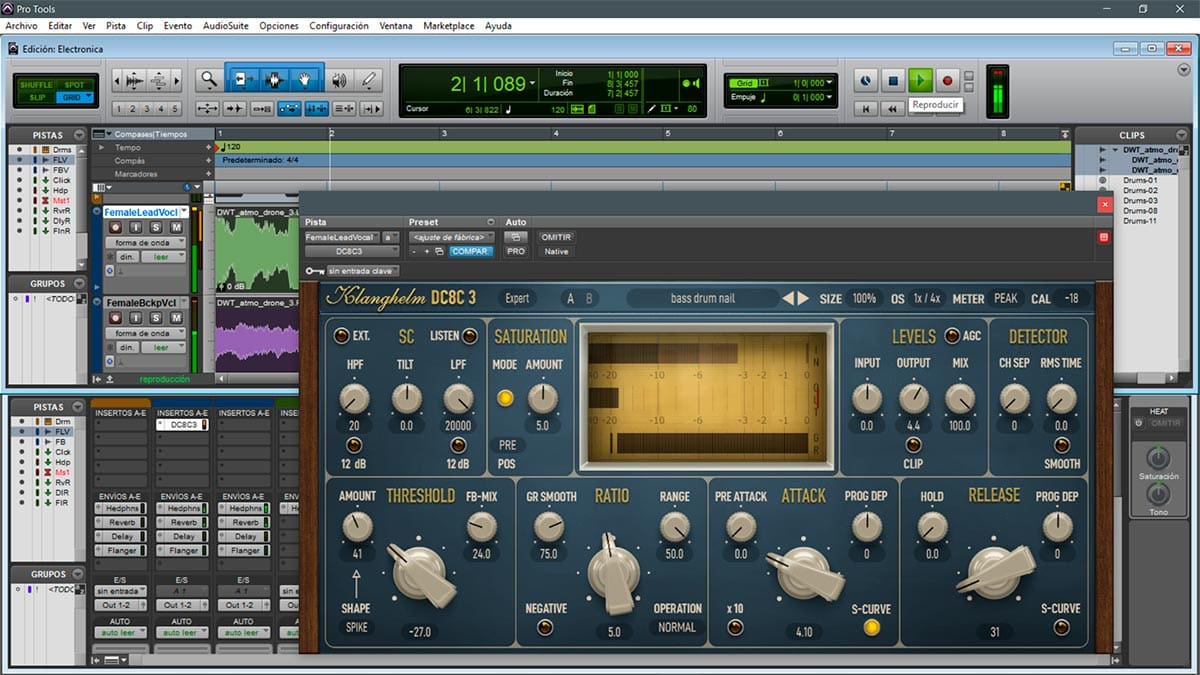Image resolution: width=1200 pixels, height=675 pixels.
Task: Solo the FemaleLeadVocl track
Action: (x=157, y=228)
